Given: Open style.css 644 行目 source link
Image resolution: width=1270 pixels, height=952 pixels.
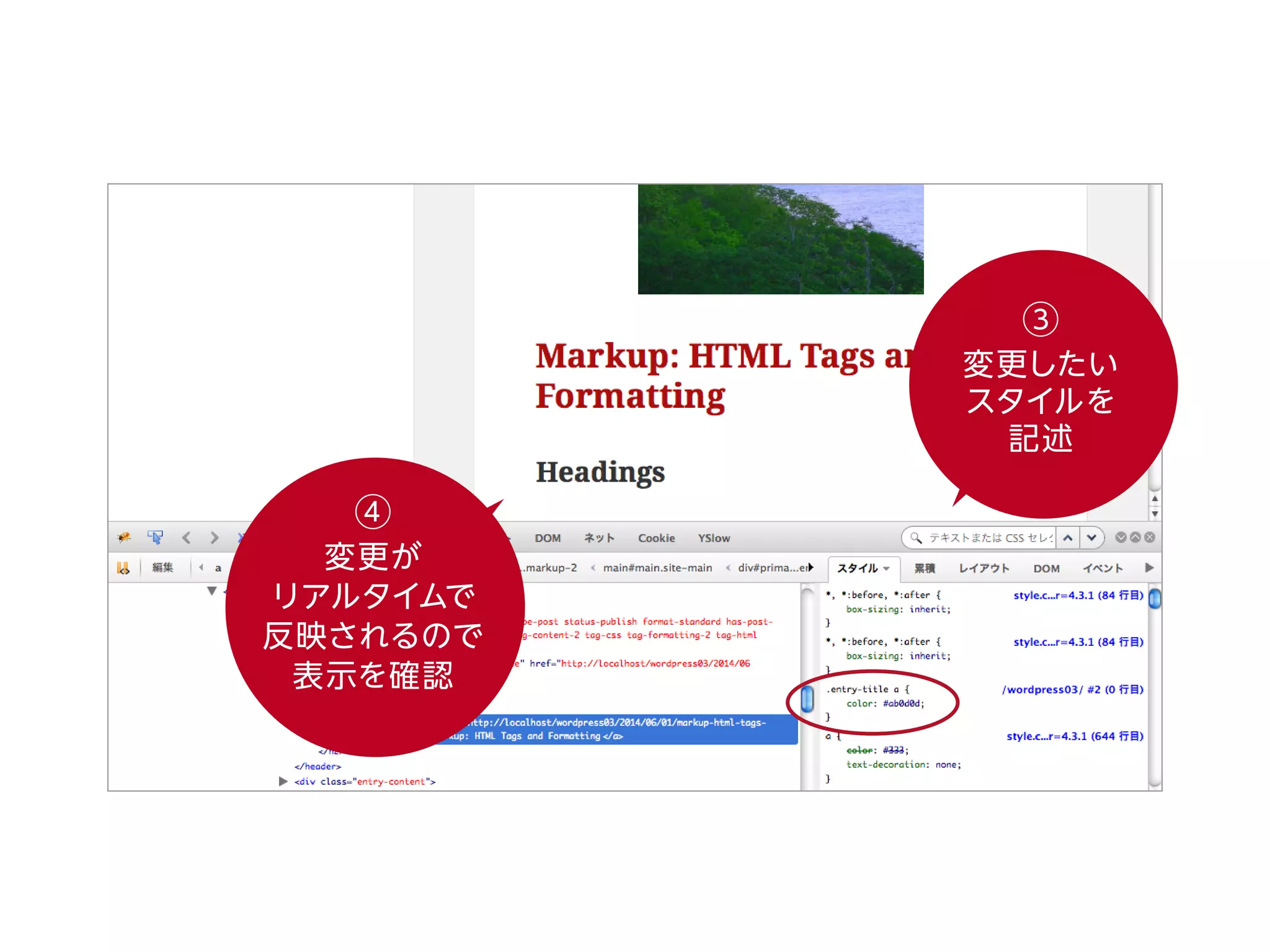Looking at the screenshot, I should [1075, 736].
